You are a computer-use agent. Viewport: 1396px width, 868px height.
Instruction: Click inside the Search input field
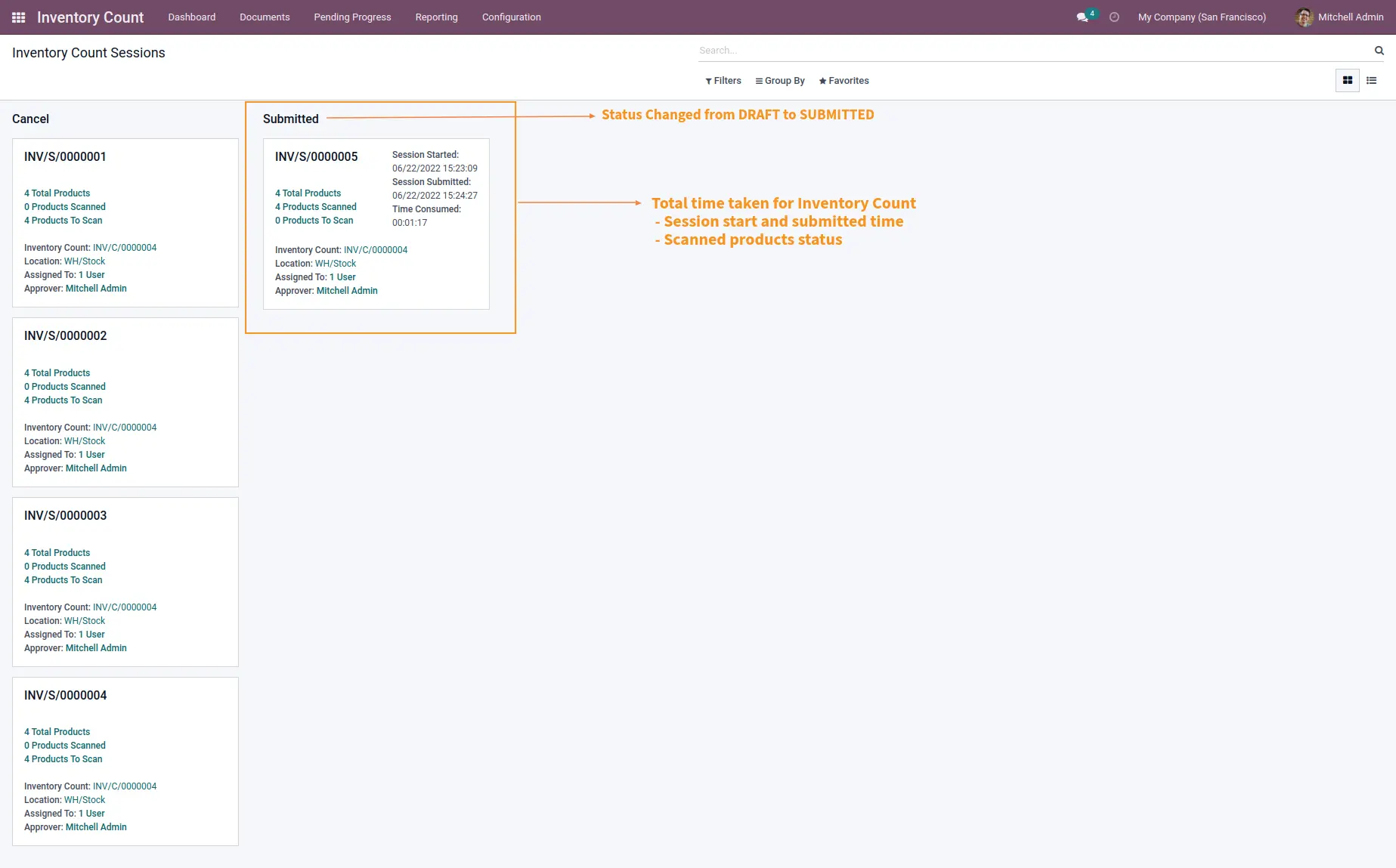pyautogui.click(x=1034, y=51)
